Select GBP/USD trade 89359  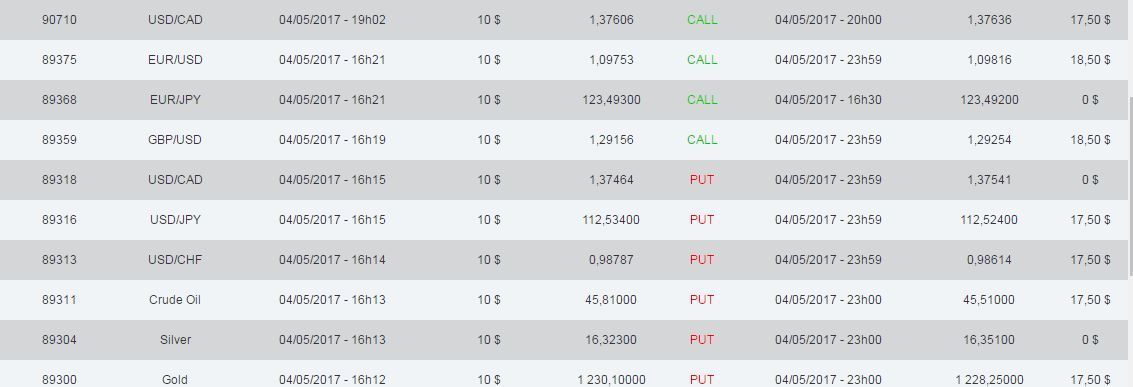pyautogui.click(x=564, y=140)
